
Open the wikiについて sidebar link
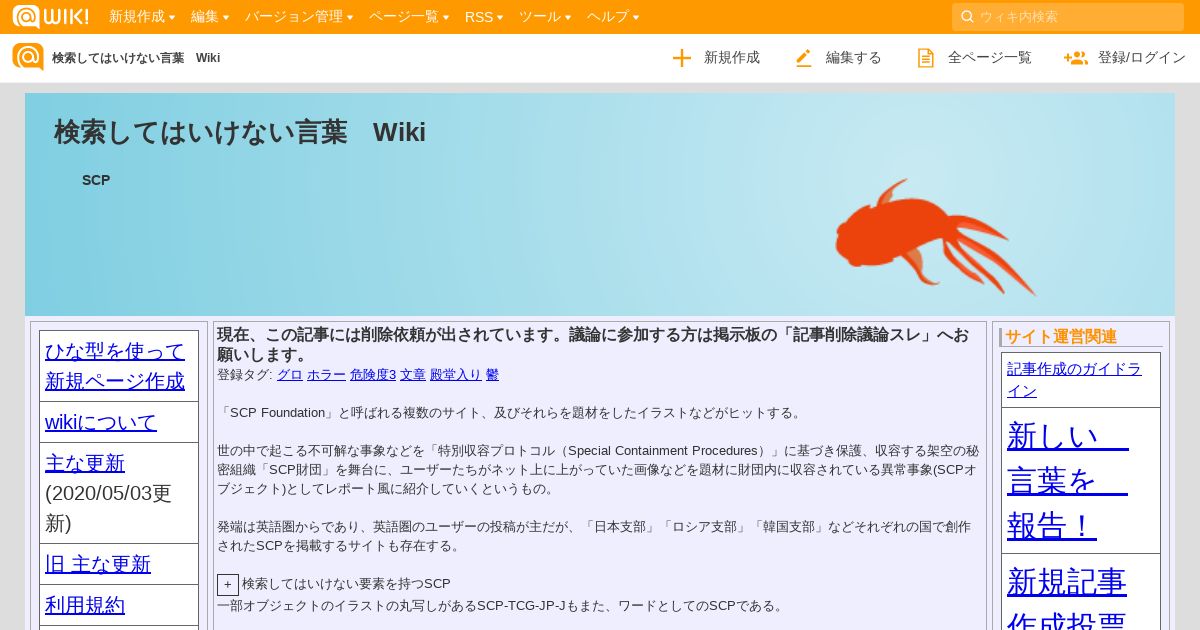point(101,422)
